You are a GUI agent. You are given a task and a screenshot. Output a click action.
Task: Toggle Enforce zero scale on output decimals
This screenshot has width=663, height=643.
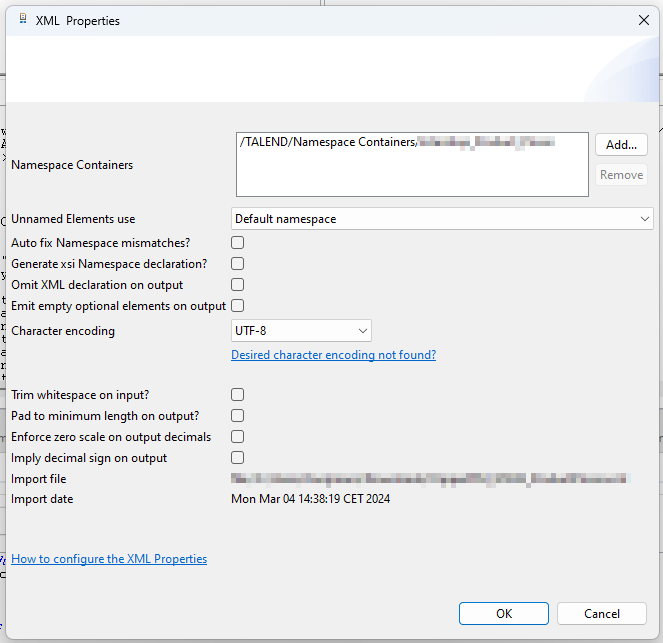click(x=238, y=437)
